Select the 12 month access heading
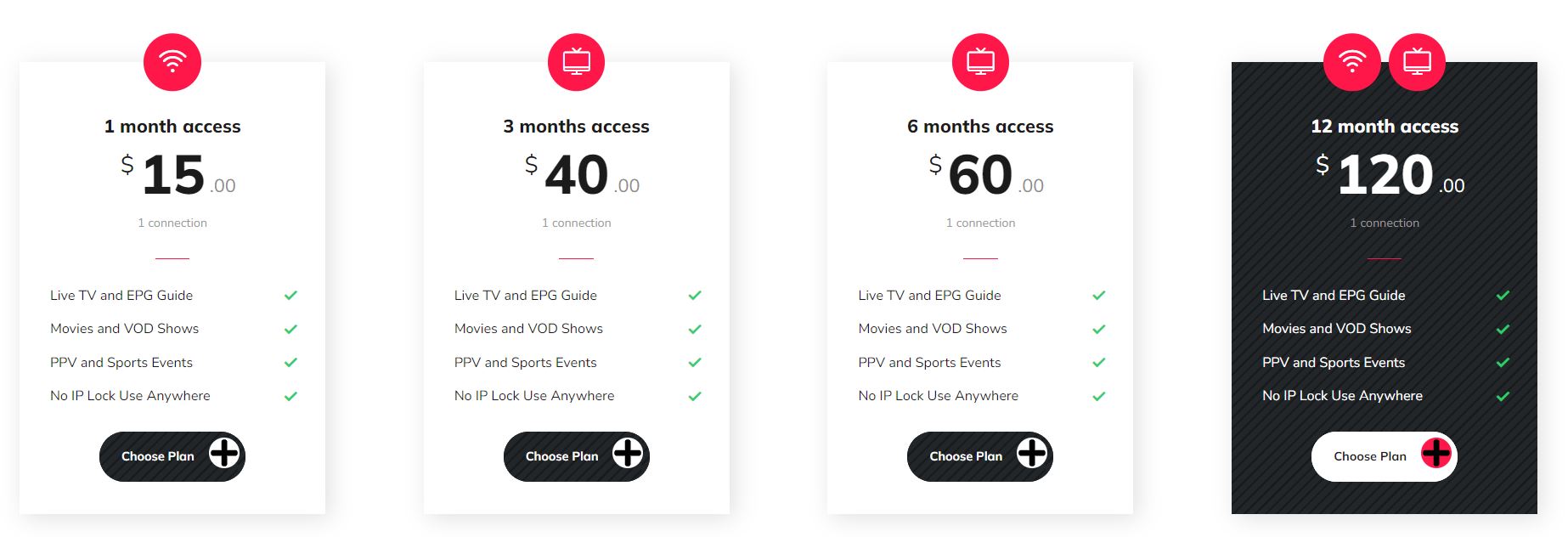Viewport: 1568px width, 537px height. click(x=1384, y=126)
